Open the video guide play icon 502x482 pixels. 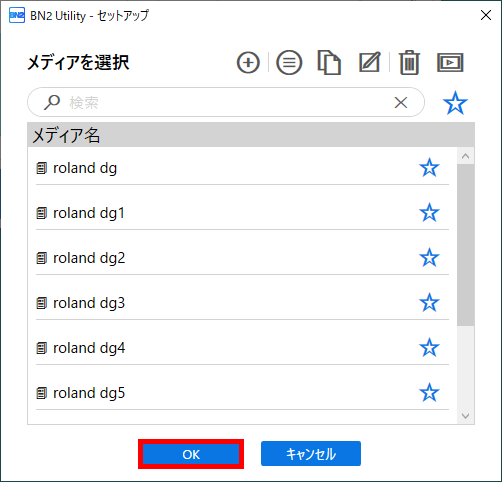tap(450, 62)
